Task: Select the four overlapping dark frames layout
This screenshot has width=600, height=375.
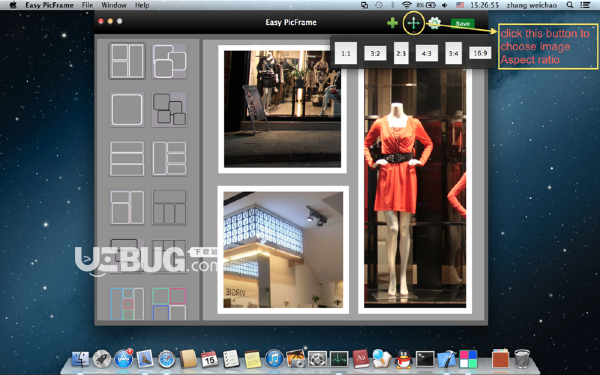Action: coord(170,110)
